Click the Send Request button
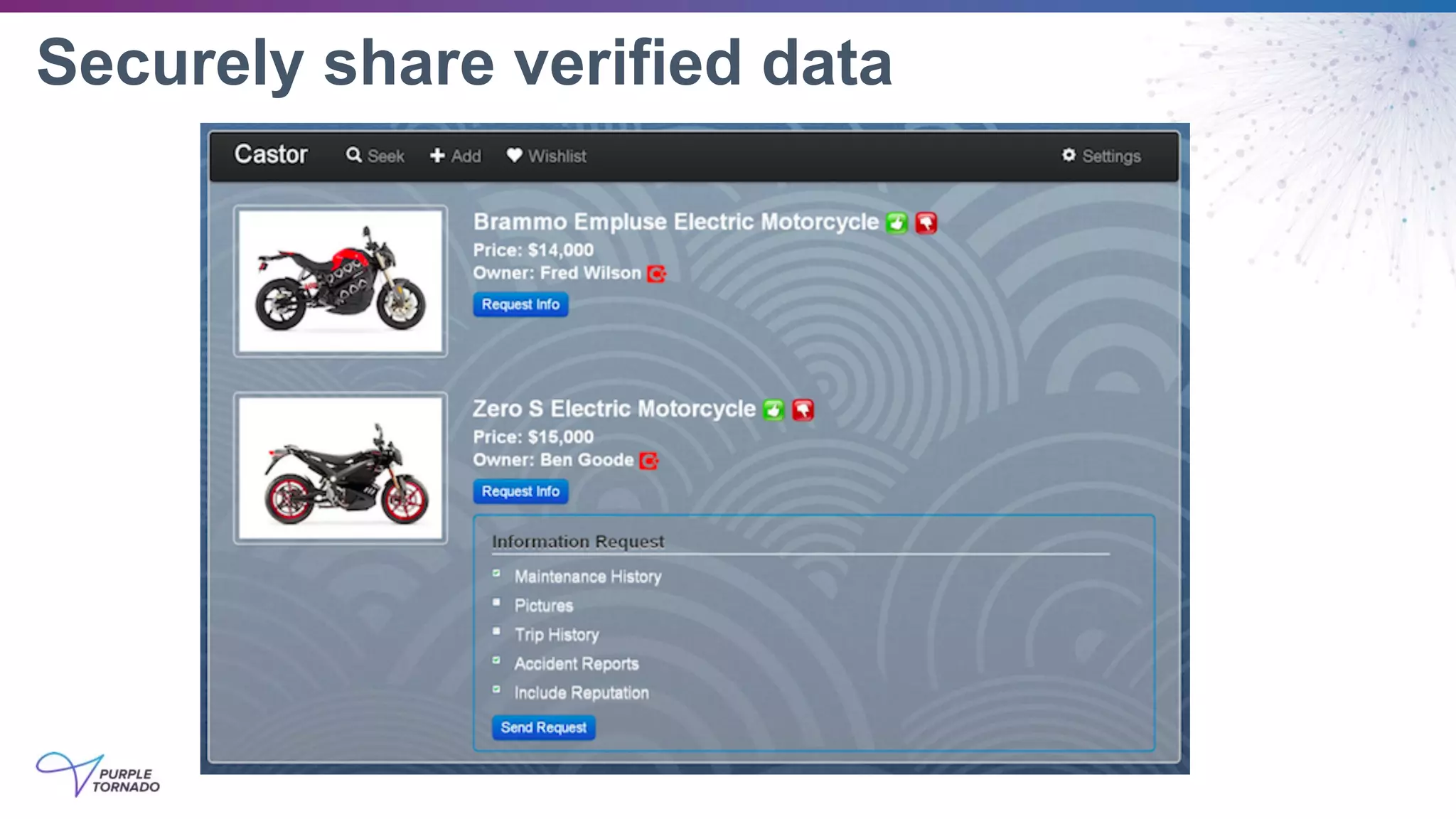The width and height of the screenshot is (1456, 819). pyautogui.click(x=543, y=727)
